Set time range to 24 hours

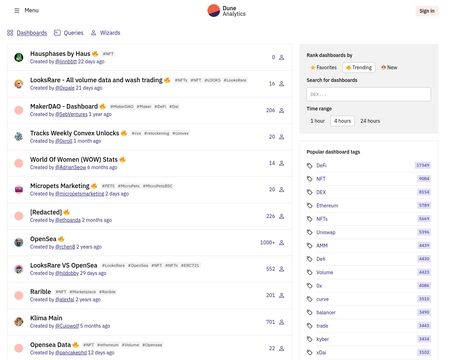[x=370, y=121]
